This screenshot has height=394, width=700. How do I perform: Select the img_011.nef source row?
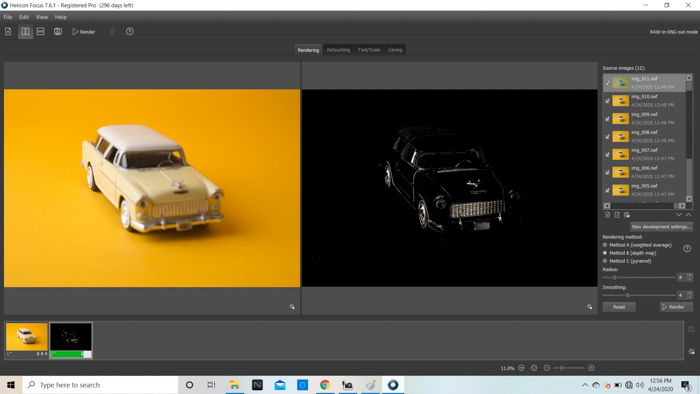point(644,83)
